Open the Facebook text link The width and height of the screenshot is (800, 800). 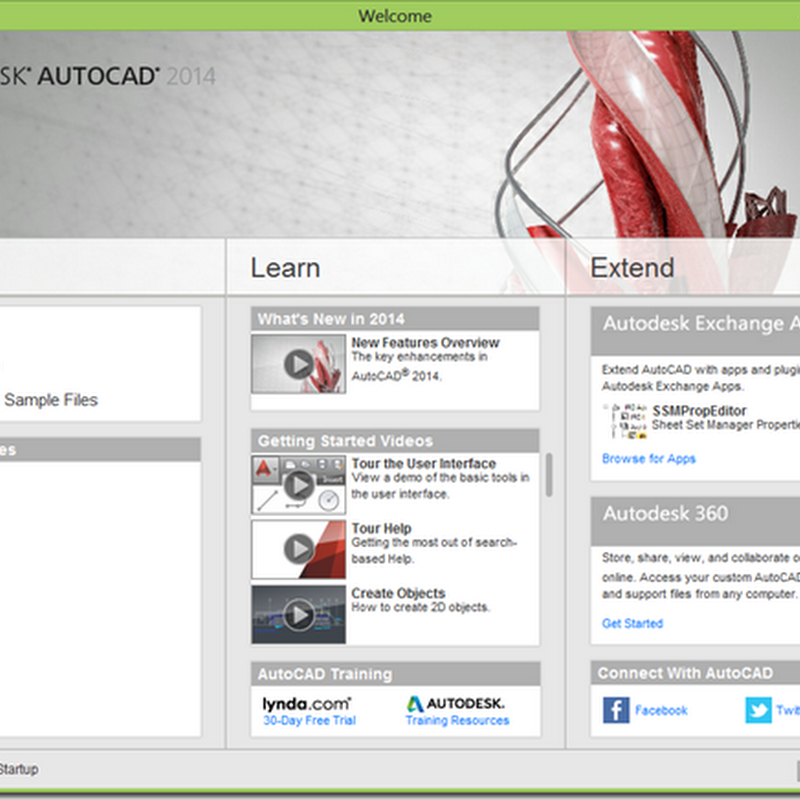[661, 710]
